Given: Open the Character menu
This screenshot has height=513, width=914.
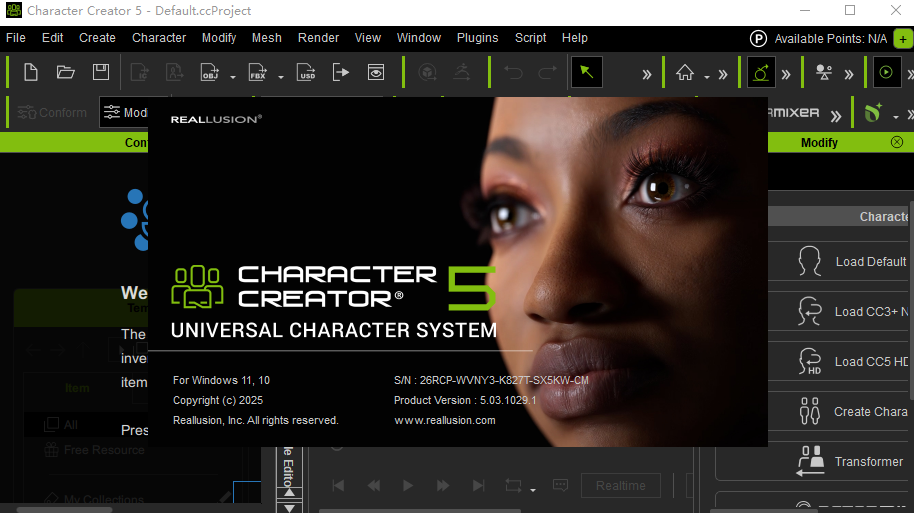Looking at the screenshot, I should [x=159, y=38].
